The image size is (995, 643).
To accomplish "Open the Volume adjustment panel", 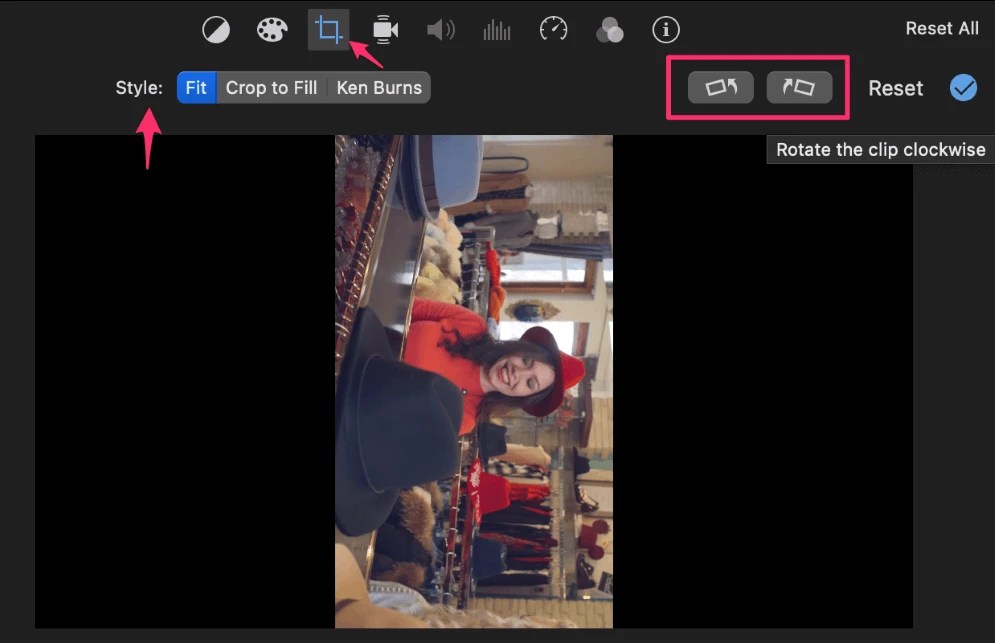I will pyautogui.click(x=440, y=30).
